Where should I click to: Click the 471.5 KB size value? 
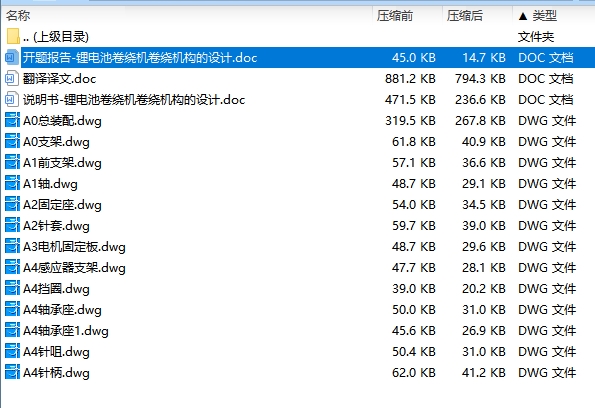tap(410, 99)
